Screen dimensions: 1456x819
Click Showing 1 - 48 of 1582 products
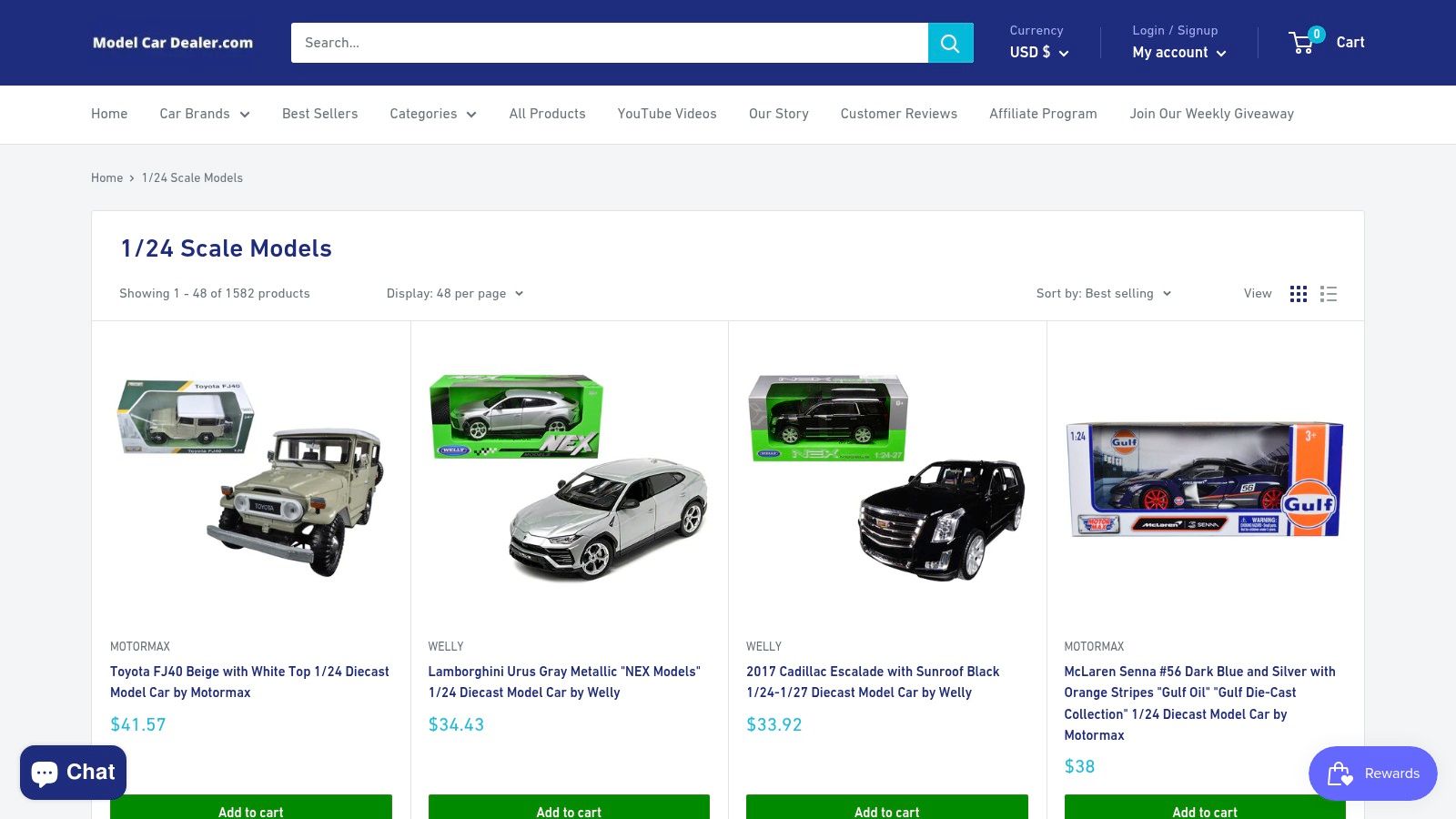coord(215,293)
